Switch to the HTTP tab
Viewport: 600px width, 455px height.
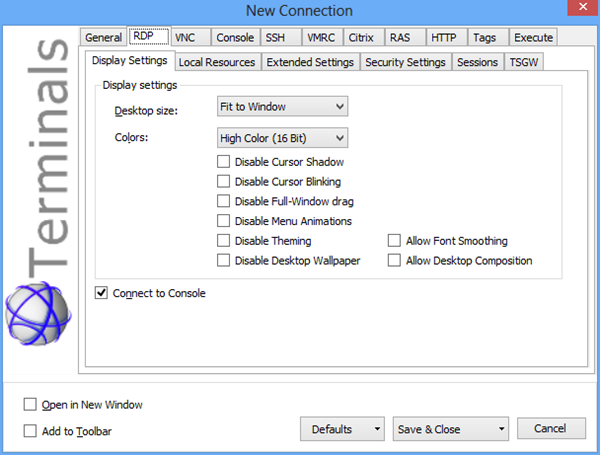[446, 38]
